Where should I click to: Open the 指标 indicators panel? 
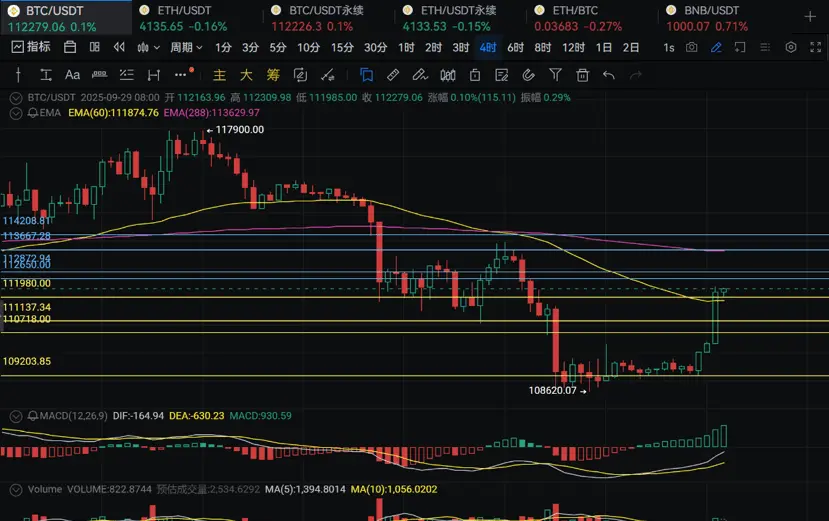click(x=31, y=47)
